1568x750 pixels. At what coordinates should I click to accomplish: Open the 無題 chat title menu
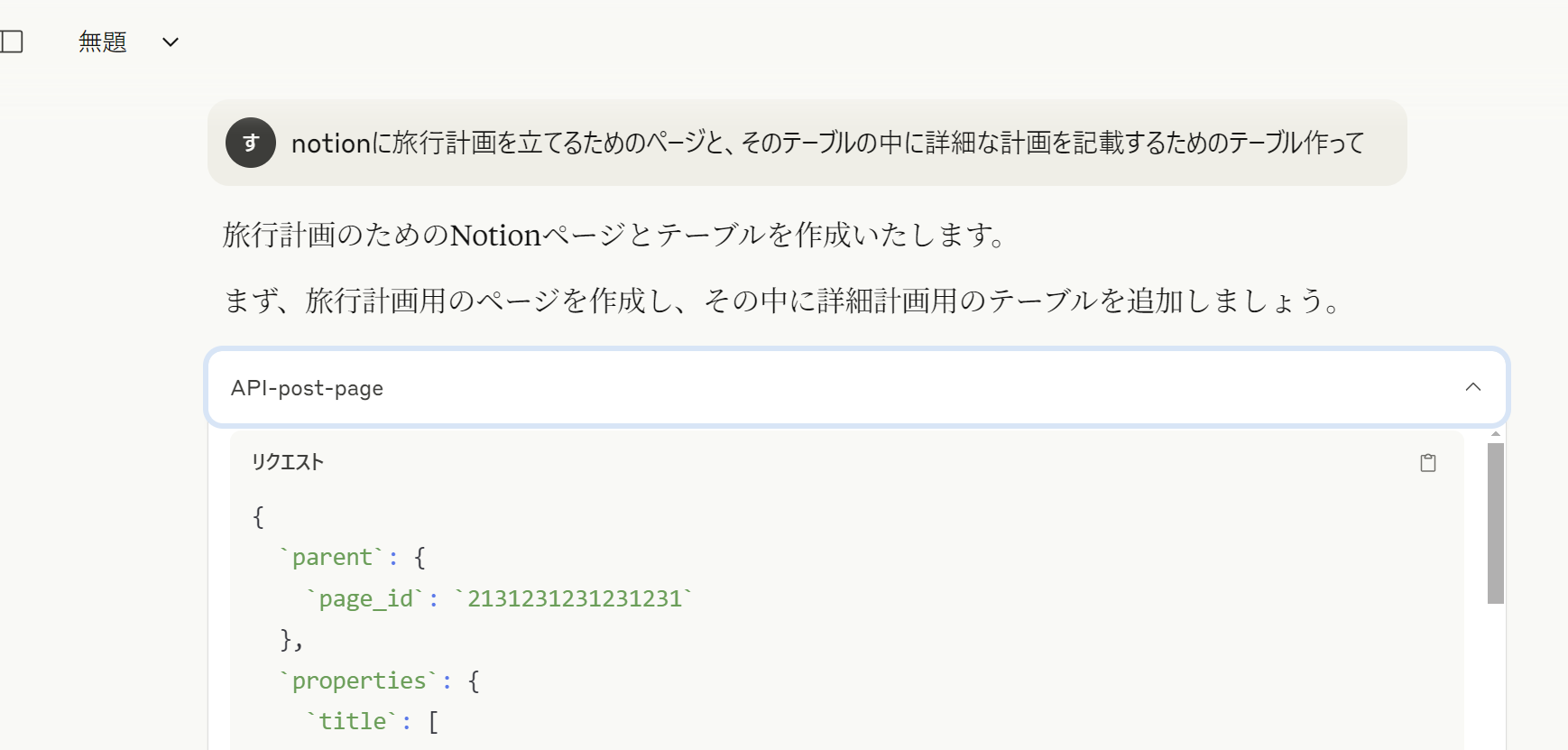pyautogui.click(x=128, y=42)
